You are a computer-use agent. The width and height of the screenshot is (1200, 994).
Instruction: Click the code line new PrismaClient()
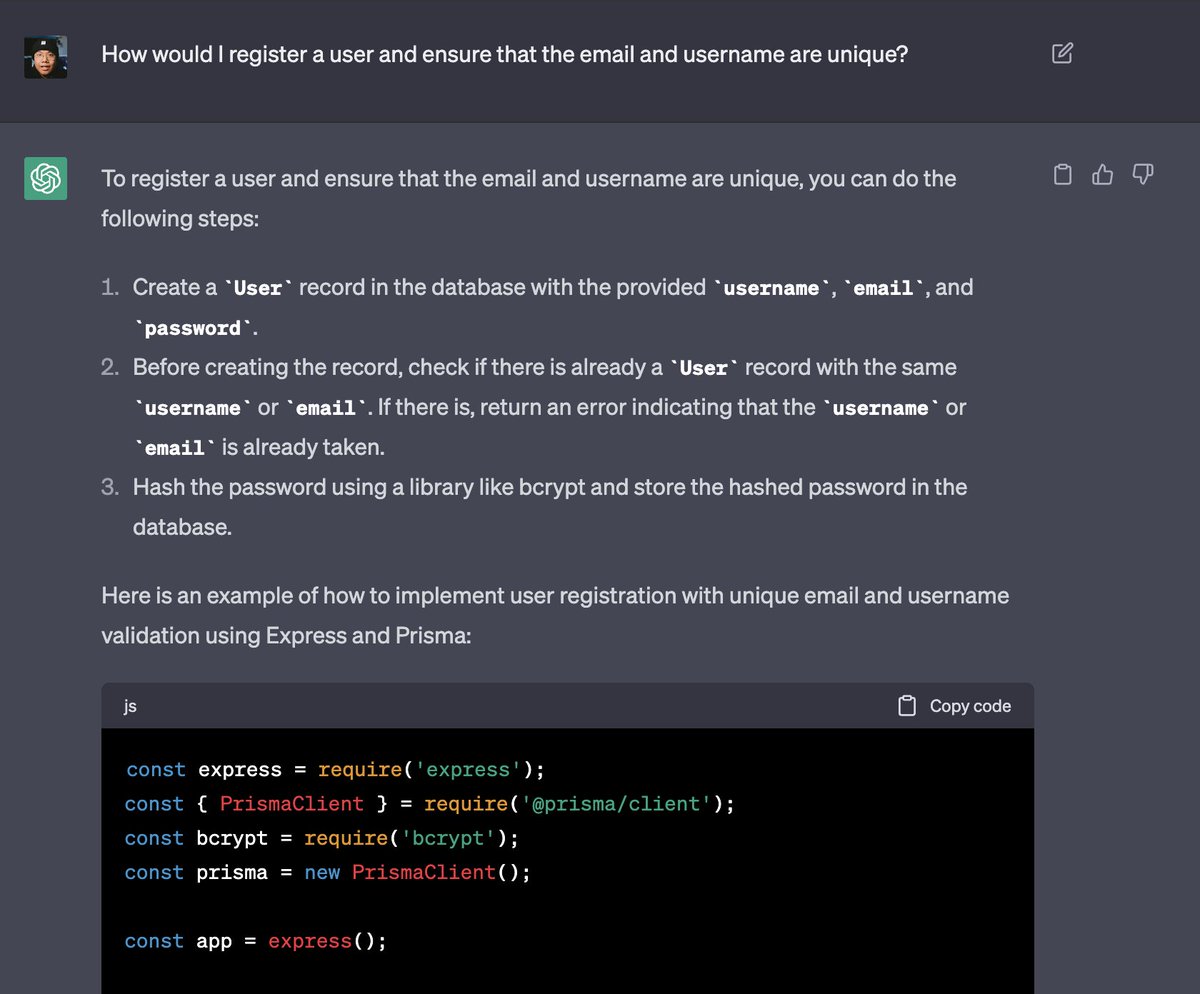[327, 872]
